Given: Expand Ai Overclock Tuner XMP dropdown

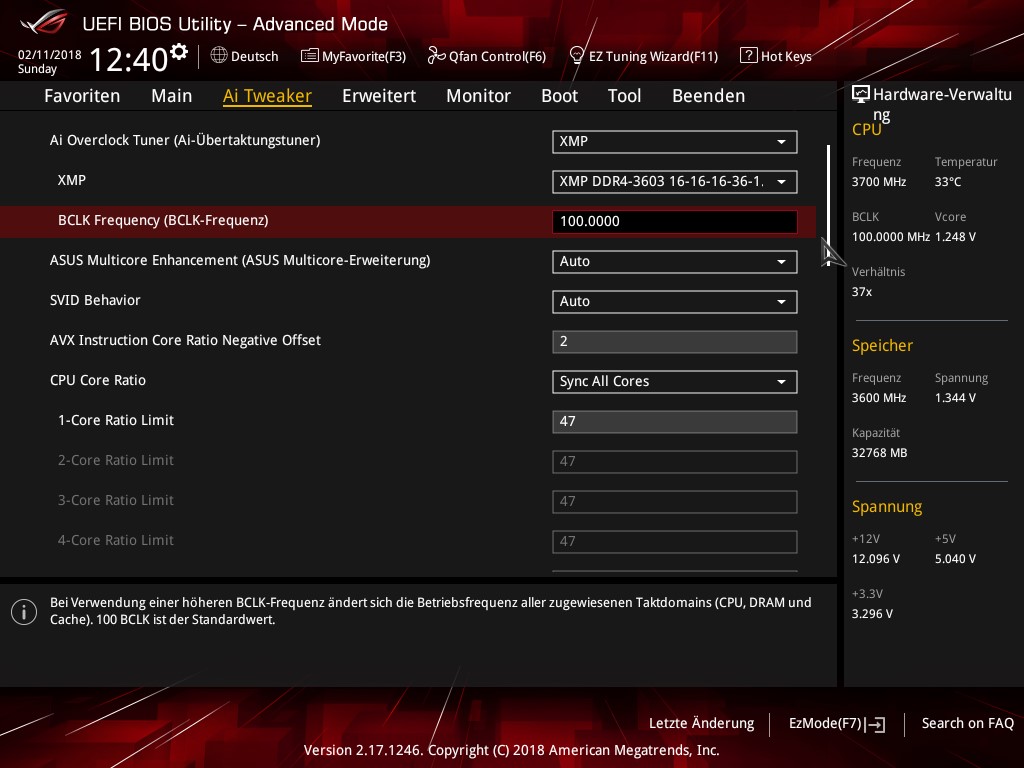Looking at the screenshot, I should tap(675, 142).
